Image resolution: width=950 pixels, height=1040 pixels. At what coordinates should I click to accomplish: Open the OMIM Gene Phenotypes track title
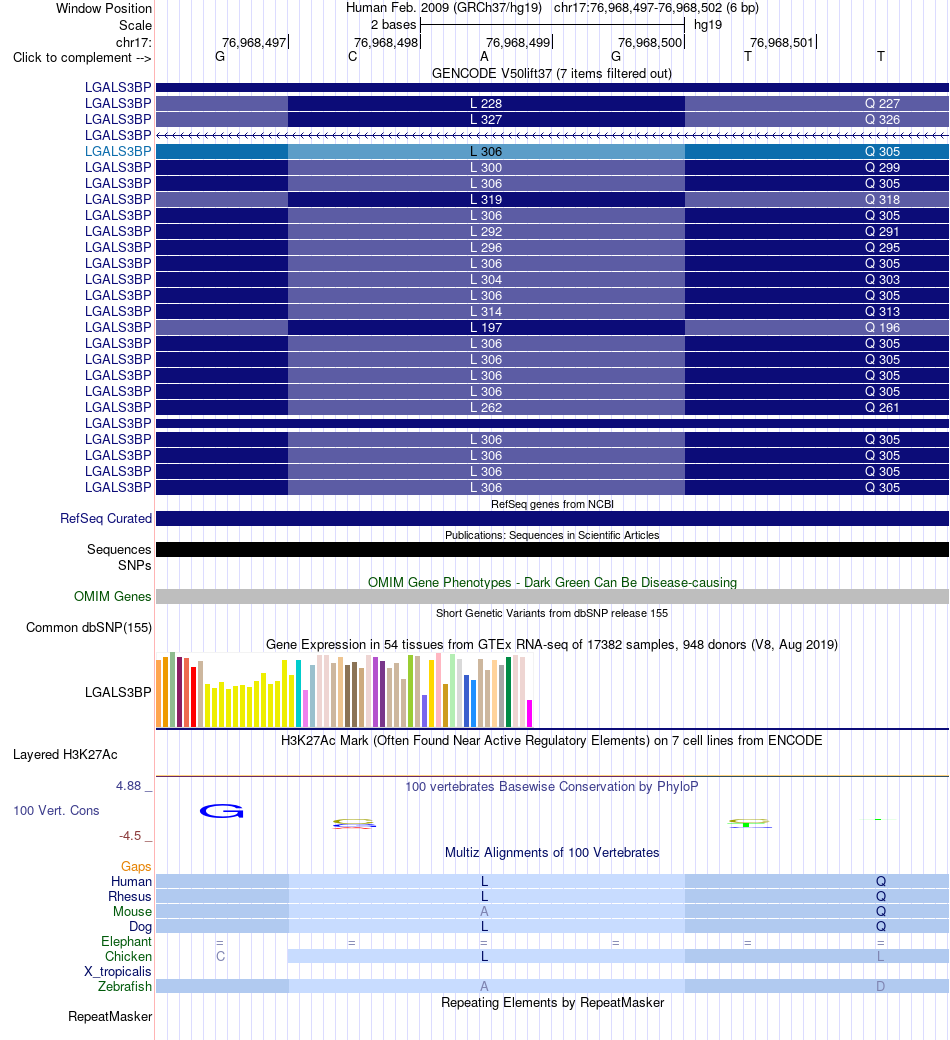pos(552,582)
